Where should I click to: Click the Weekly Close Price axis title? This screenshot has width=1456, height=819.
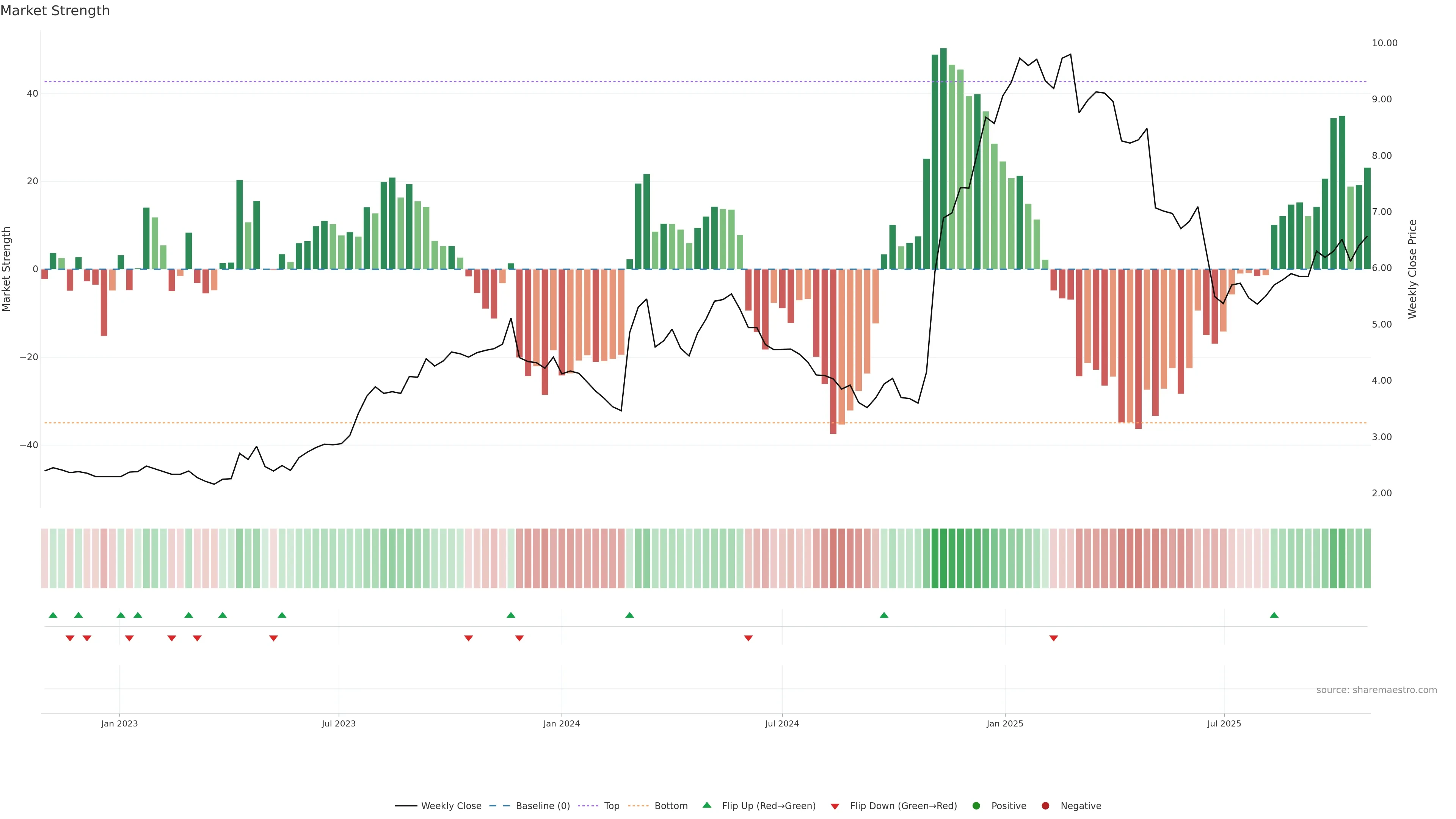[x=1412, y=269]
